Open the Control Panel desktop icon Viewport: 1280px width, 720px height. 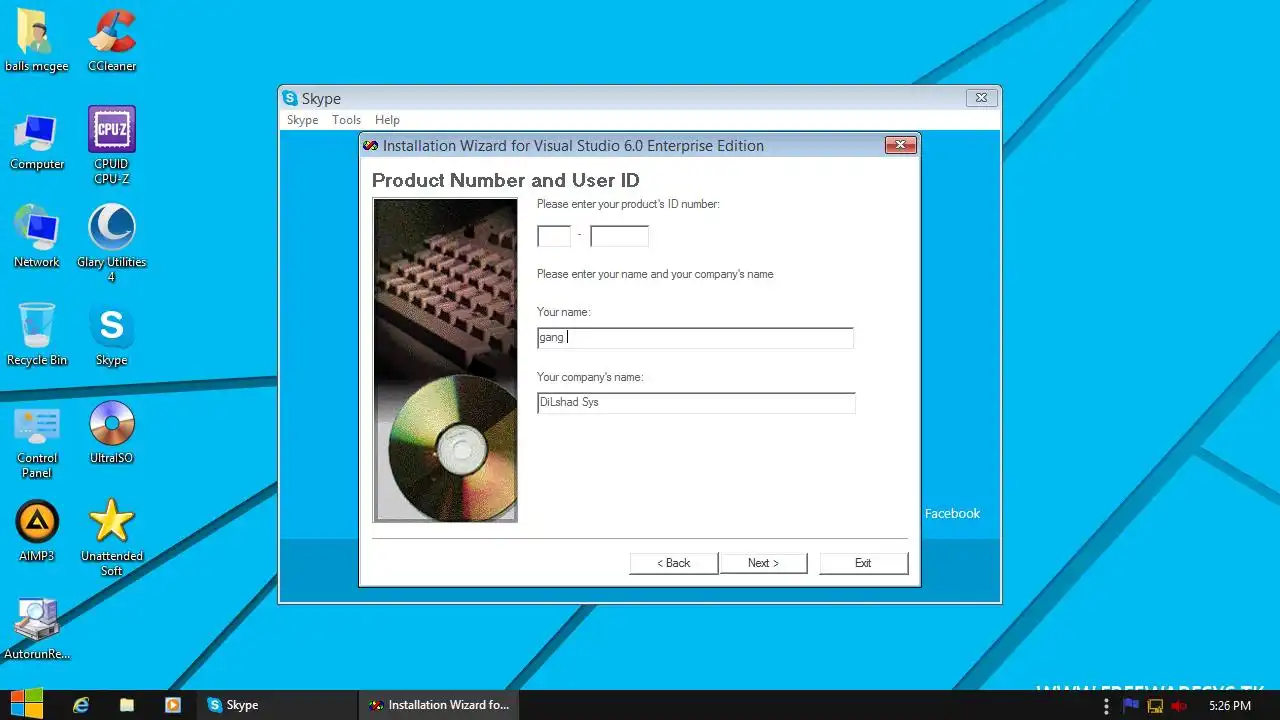[37, 440]
